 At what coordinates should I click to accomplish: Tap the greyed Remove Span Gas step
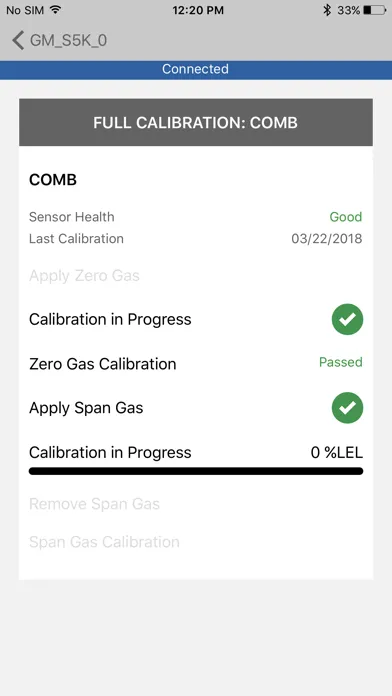(x=94, y=504)
